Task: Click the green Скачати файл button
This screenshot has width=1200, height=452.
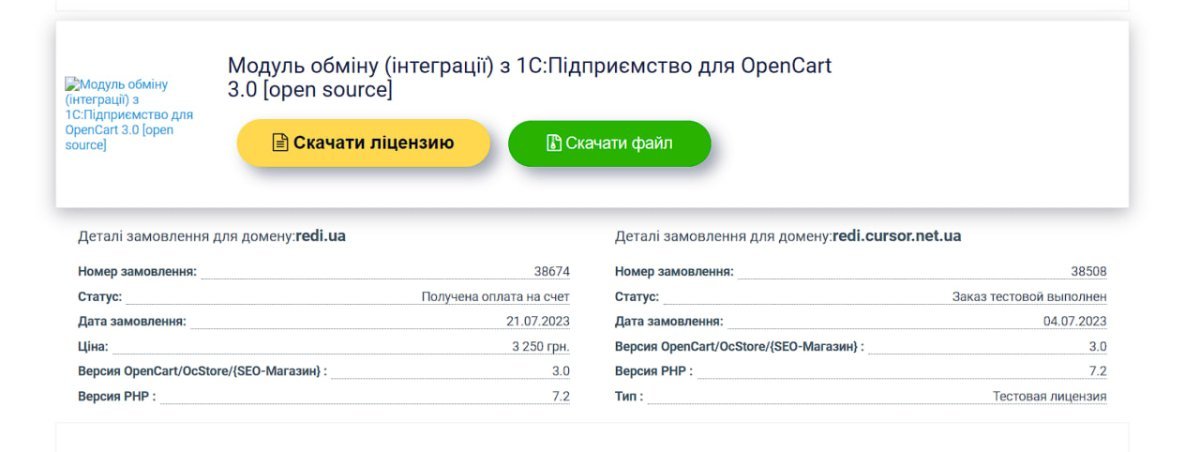Action: (x=610, y=143)
